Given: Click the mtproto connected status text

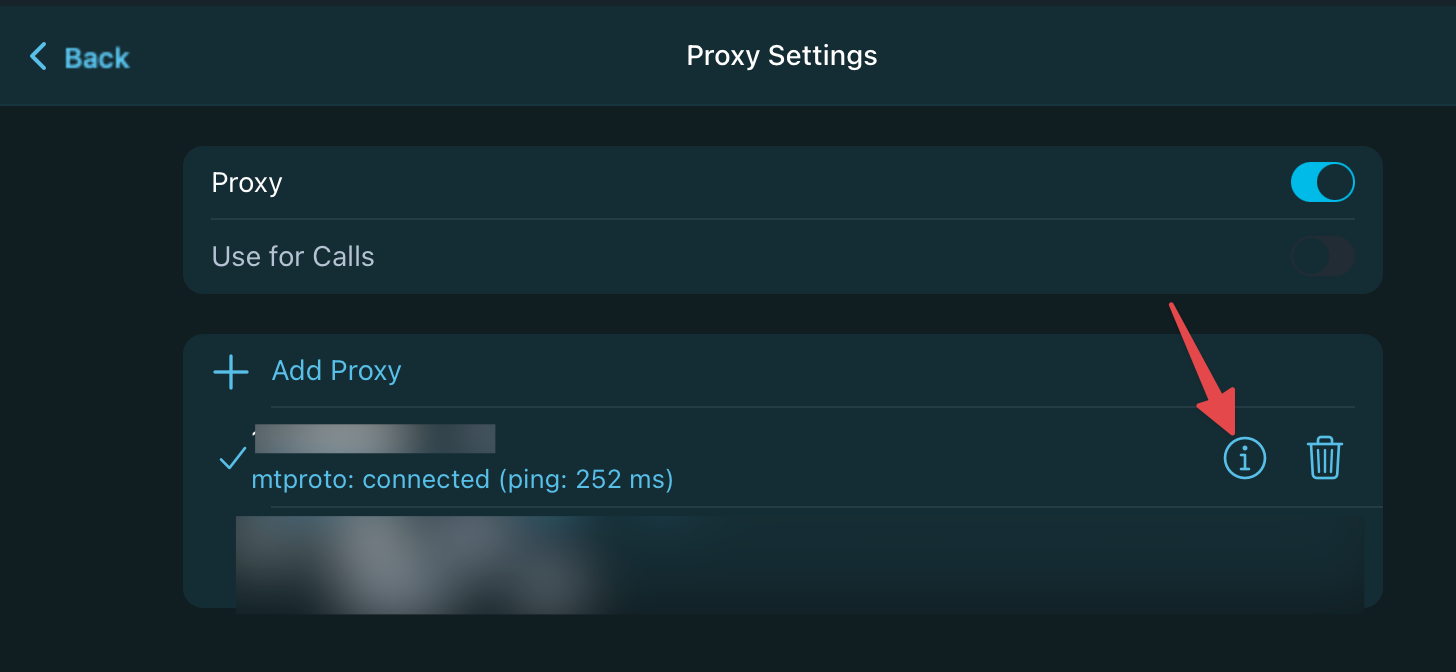Looking at the screenshot, I should coord(462,480).
